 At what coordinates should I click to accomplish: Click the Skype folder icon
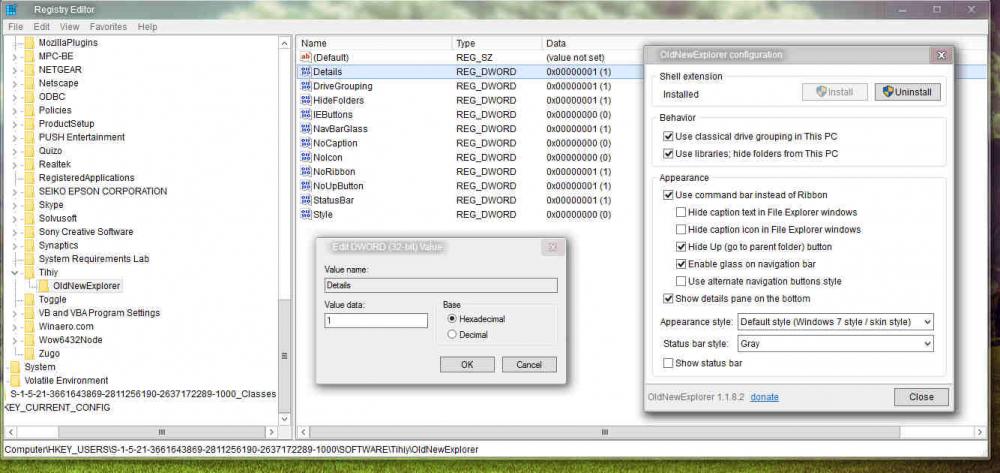29,205
